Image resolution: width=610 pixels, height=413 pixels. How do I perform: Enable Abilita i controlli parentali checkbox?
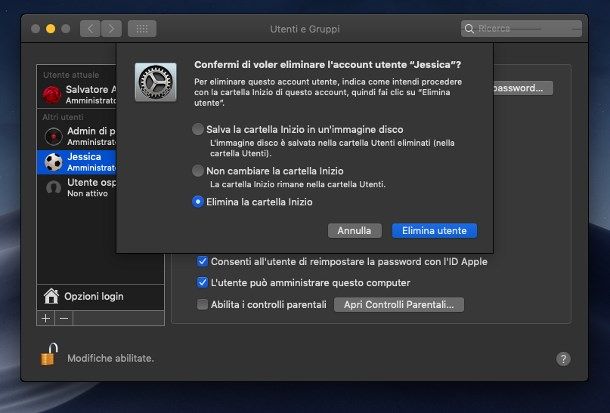pyautogui.click(x=202, y=304)
